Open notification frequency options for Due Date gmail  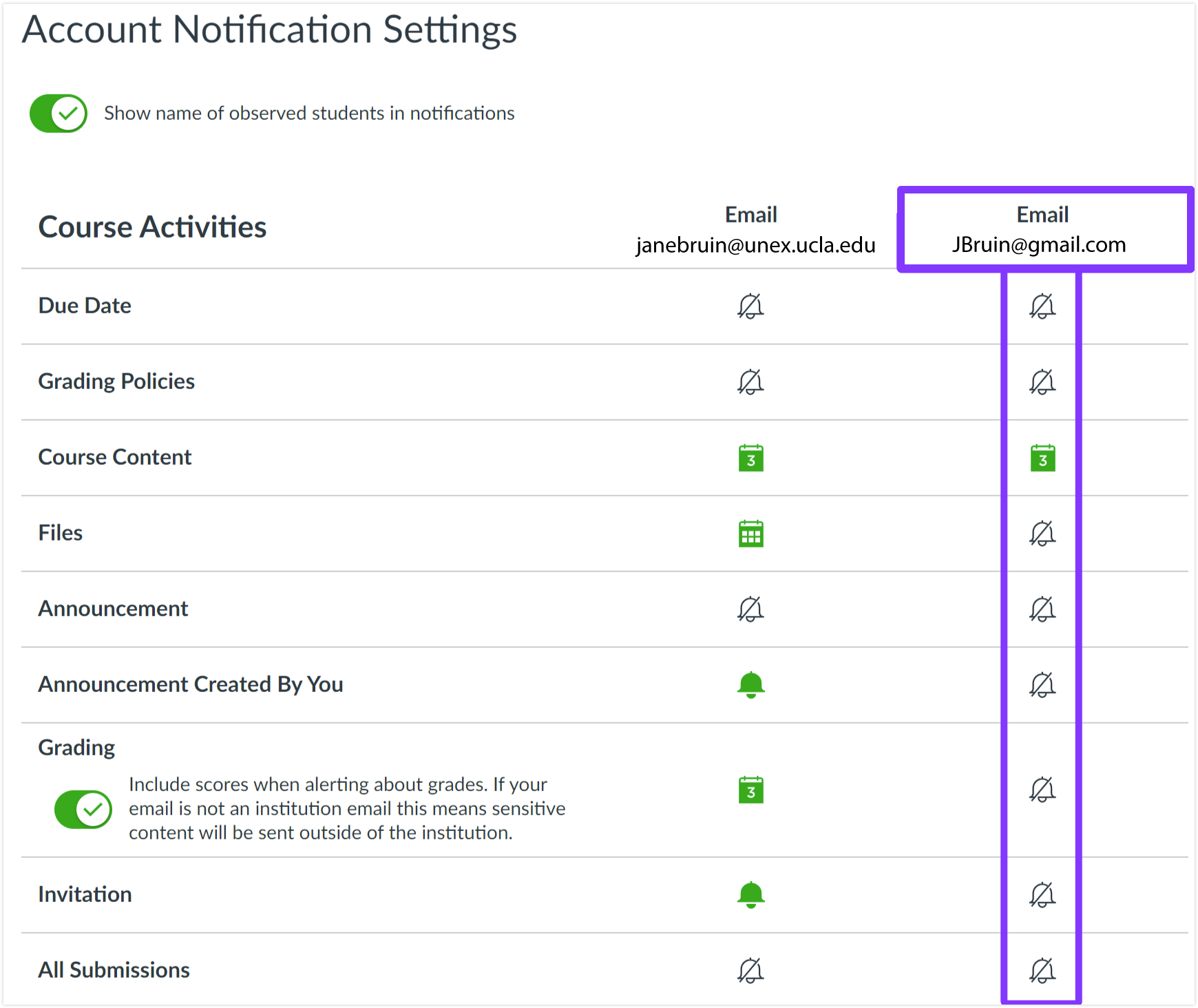point(1042,307)
